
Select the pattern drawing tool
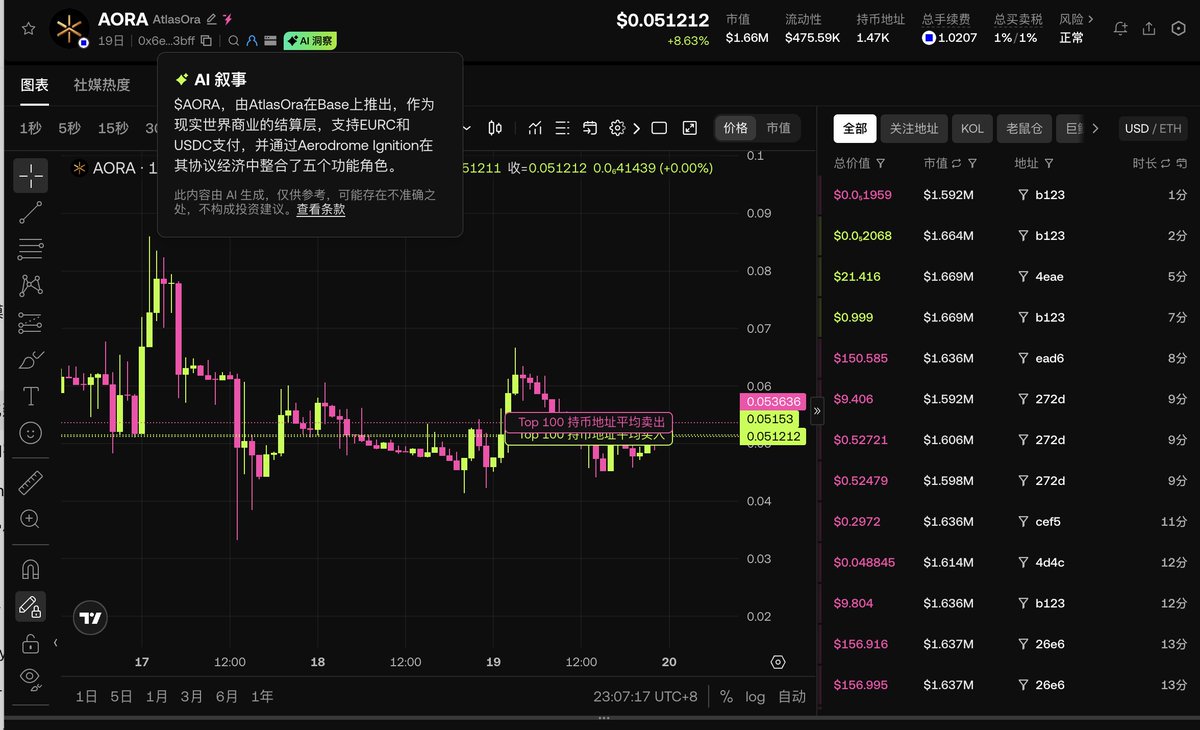tap(30, 285)
